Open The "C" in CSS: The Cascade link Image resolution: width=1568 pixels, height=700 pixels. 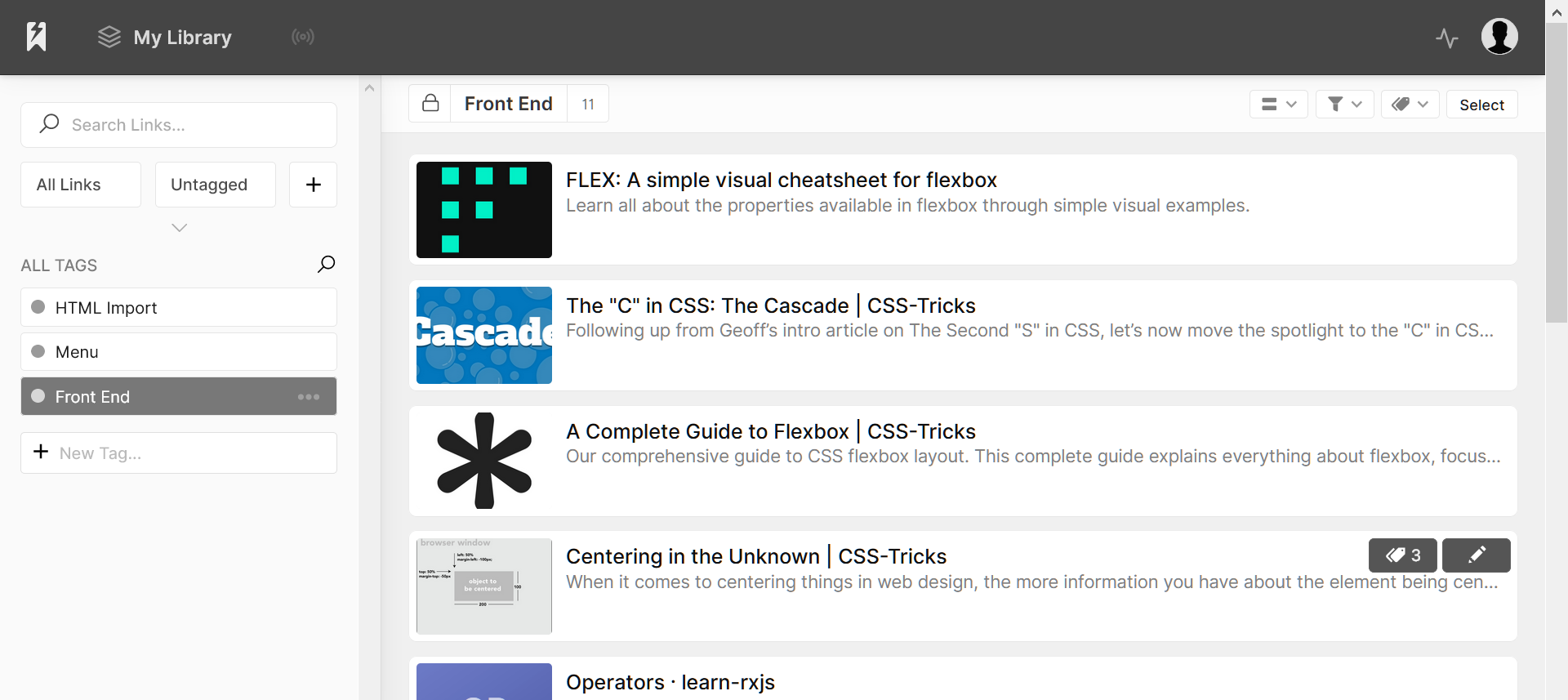[771, 305]
